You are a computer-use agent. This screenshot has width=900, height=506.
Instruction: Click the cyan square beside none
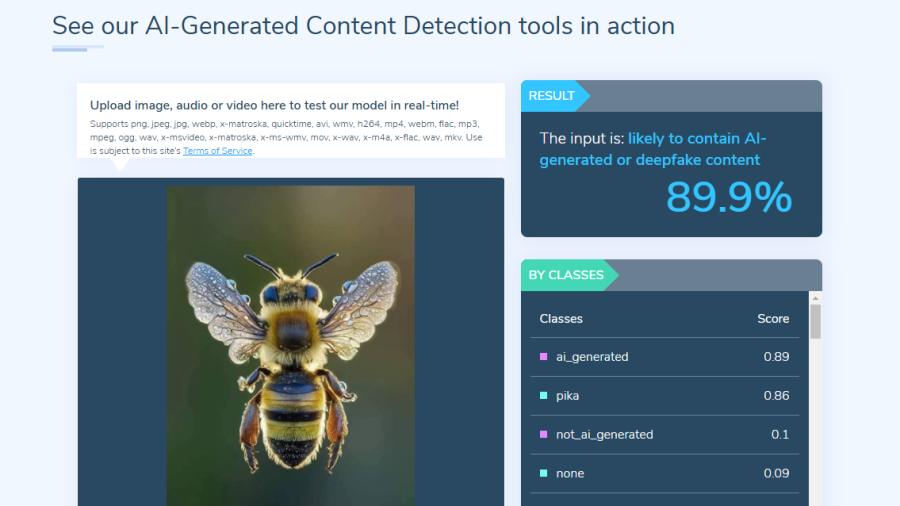click(x=543, y=474)
